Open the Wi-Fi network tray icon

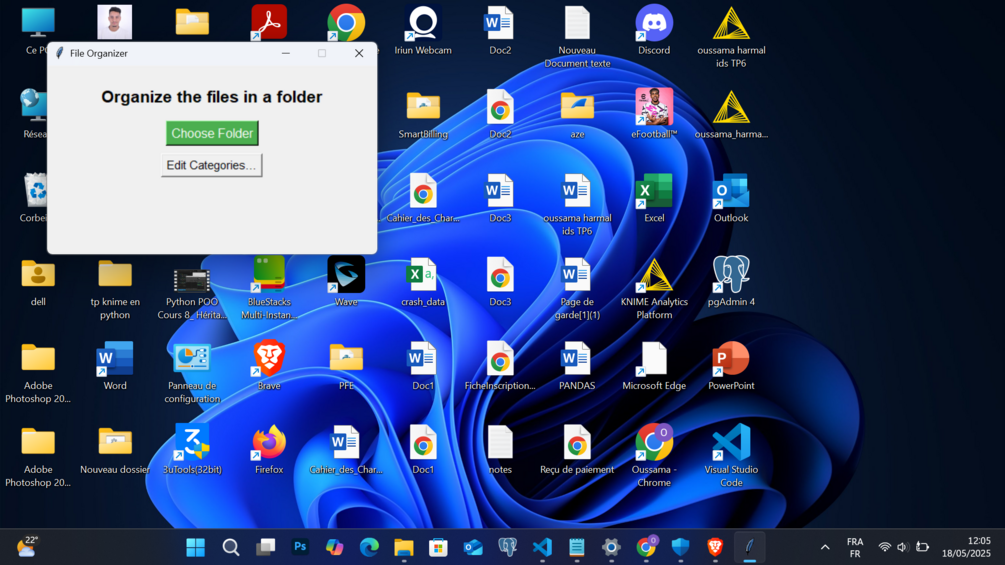(885, 547)
